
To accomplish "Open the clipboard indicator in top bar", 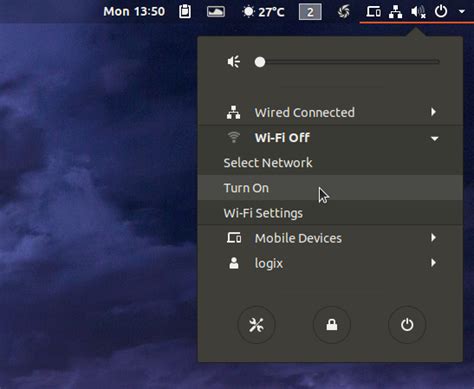I will pos(185,12).
